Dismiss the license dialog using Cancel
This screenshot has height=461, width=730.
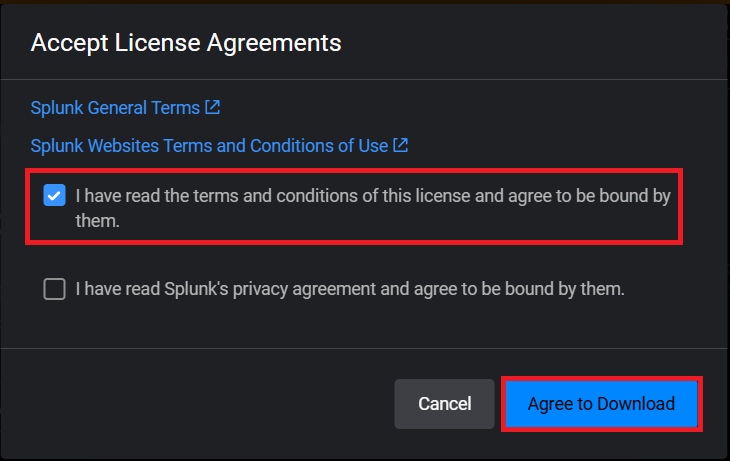pos(444,404)
